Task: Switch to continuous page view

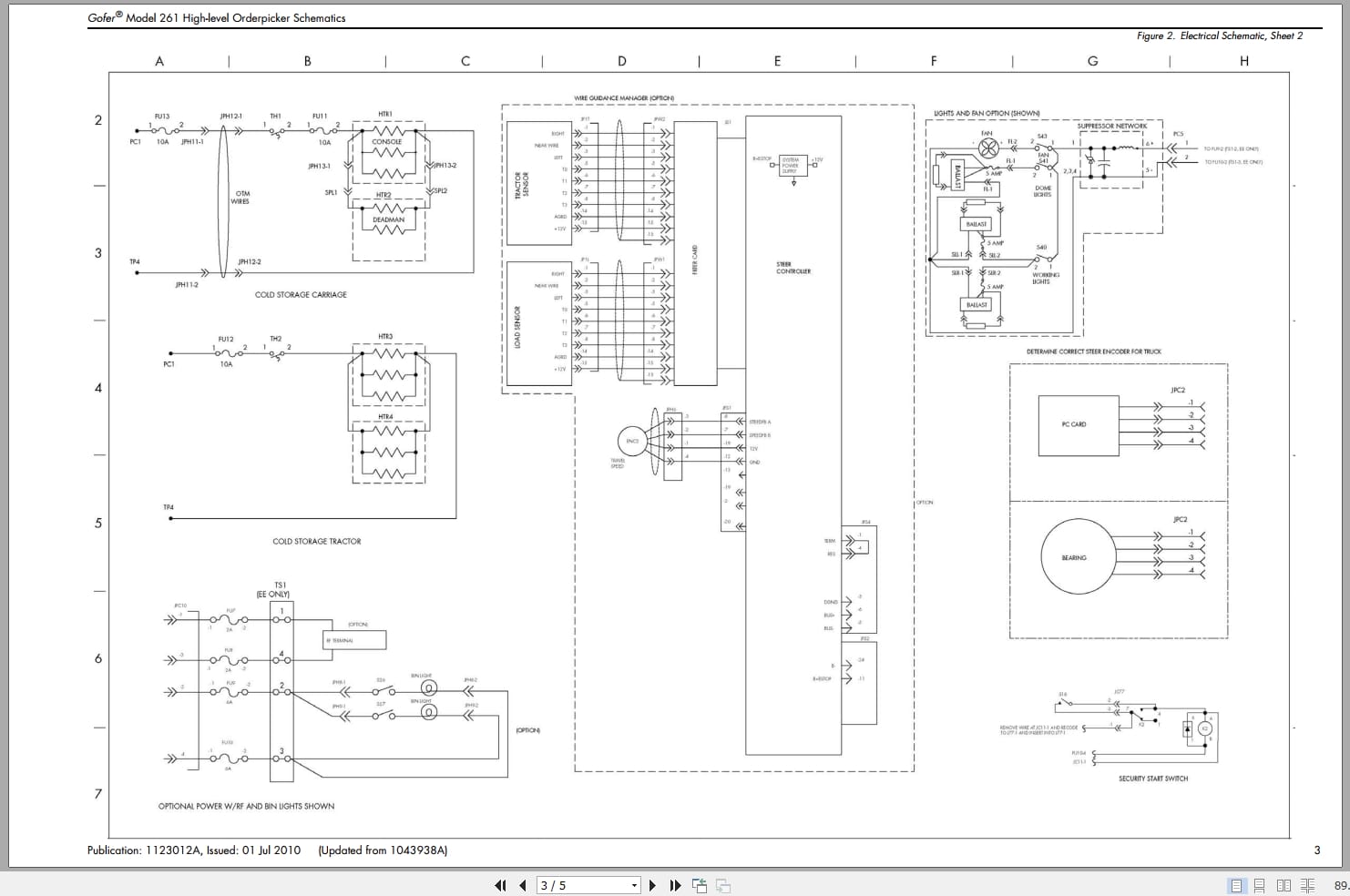Action: 1260,885
